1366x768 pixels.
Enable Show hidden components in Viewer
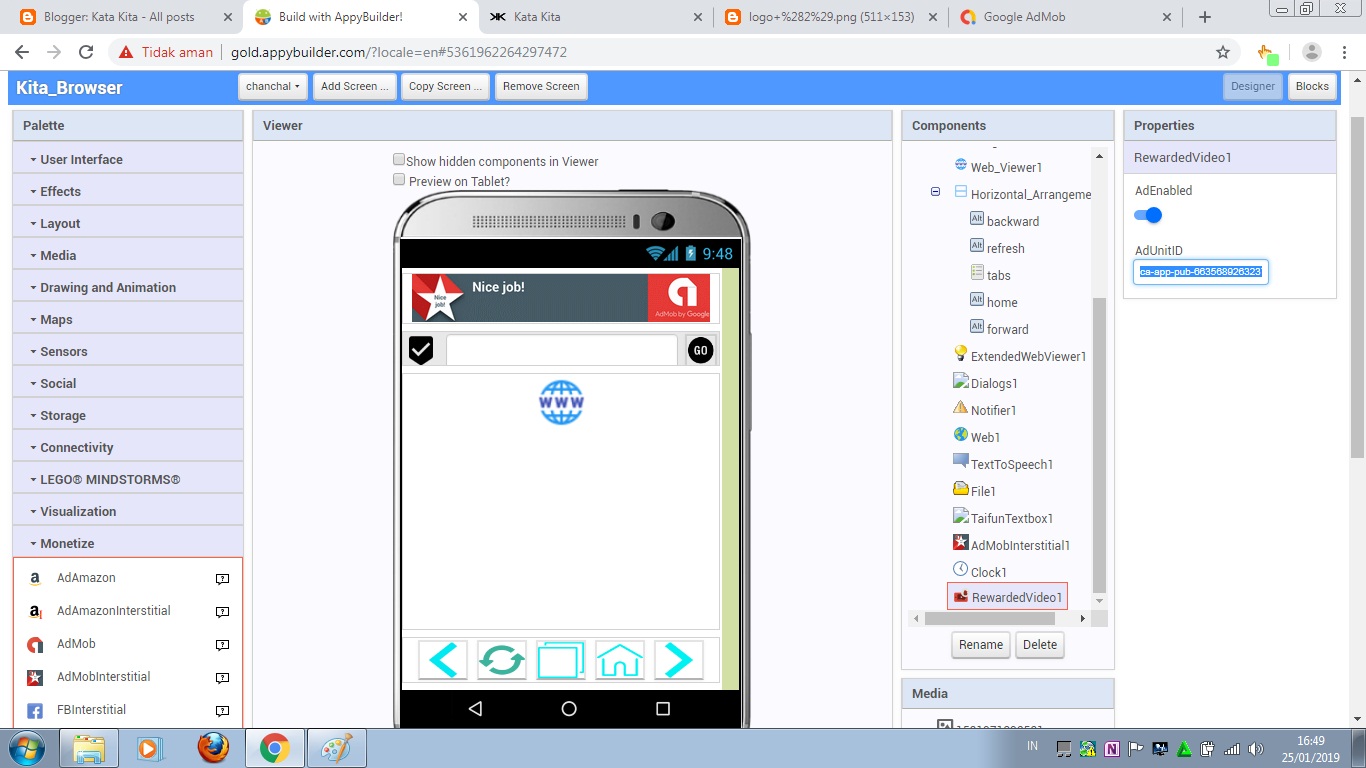pyautogui.click(x=399, y=159)
